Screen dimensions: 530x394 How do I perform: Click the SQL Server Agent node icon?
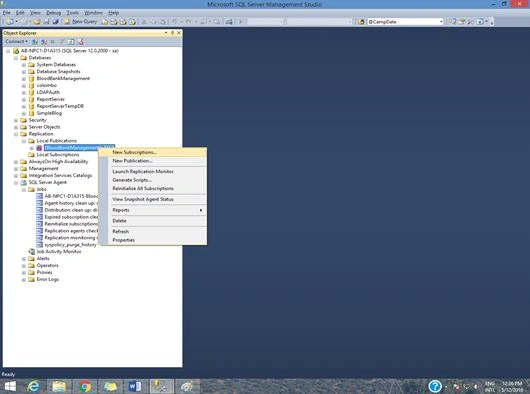pyautogui.click(x=24, y=182)
